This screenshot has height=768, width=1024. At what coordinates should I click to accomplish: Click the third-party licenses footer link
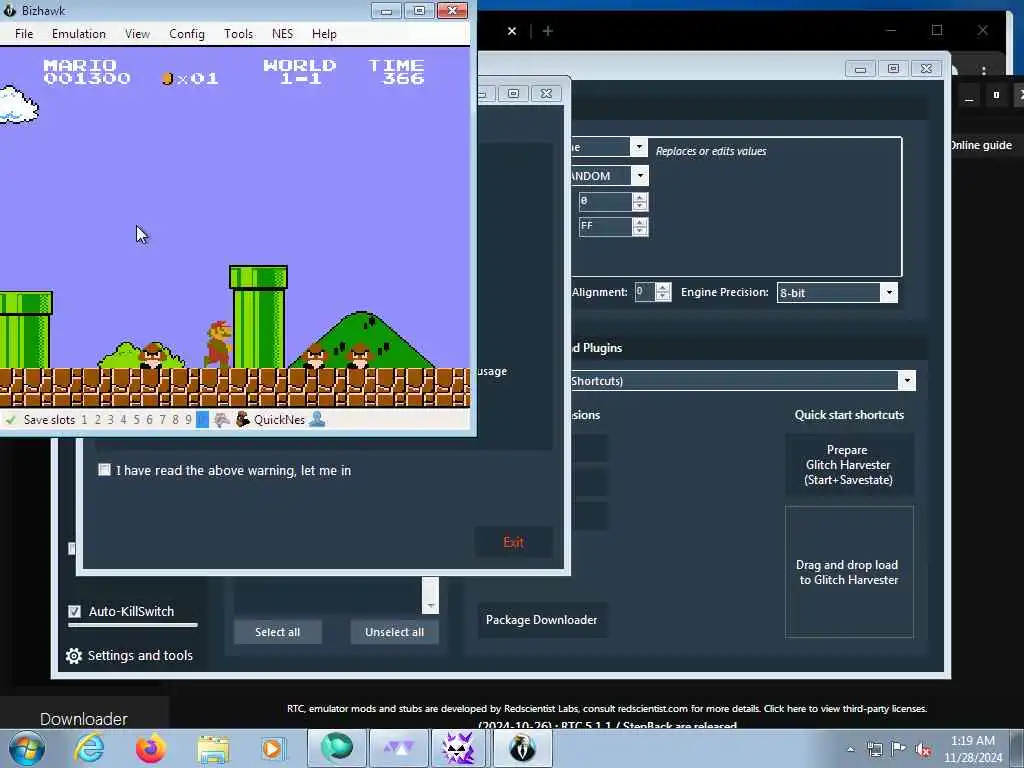845,709
